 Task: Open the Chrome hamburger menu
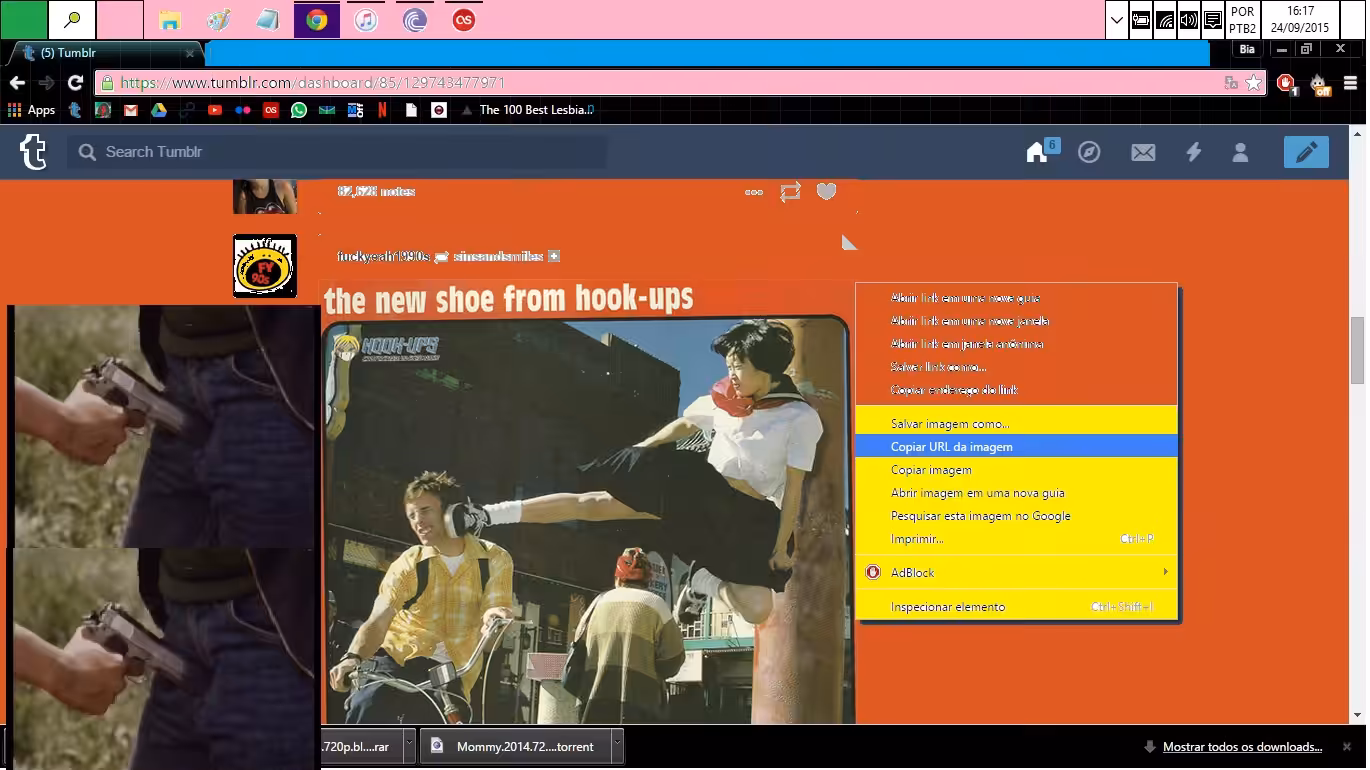[1350, 83]
